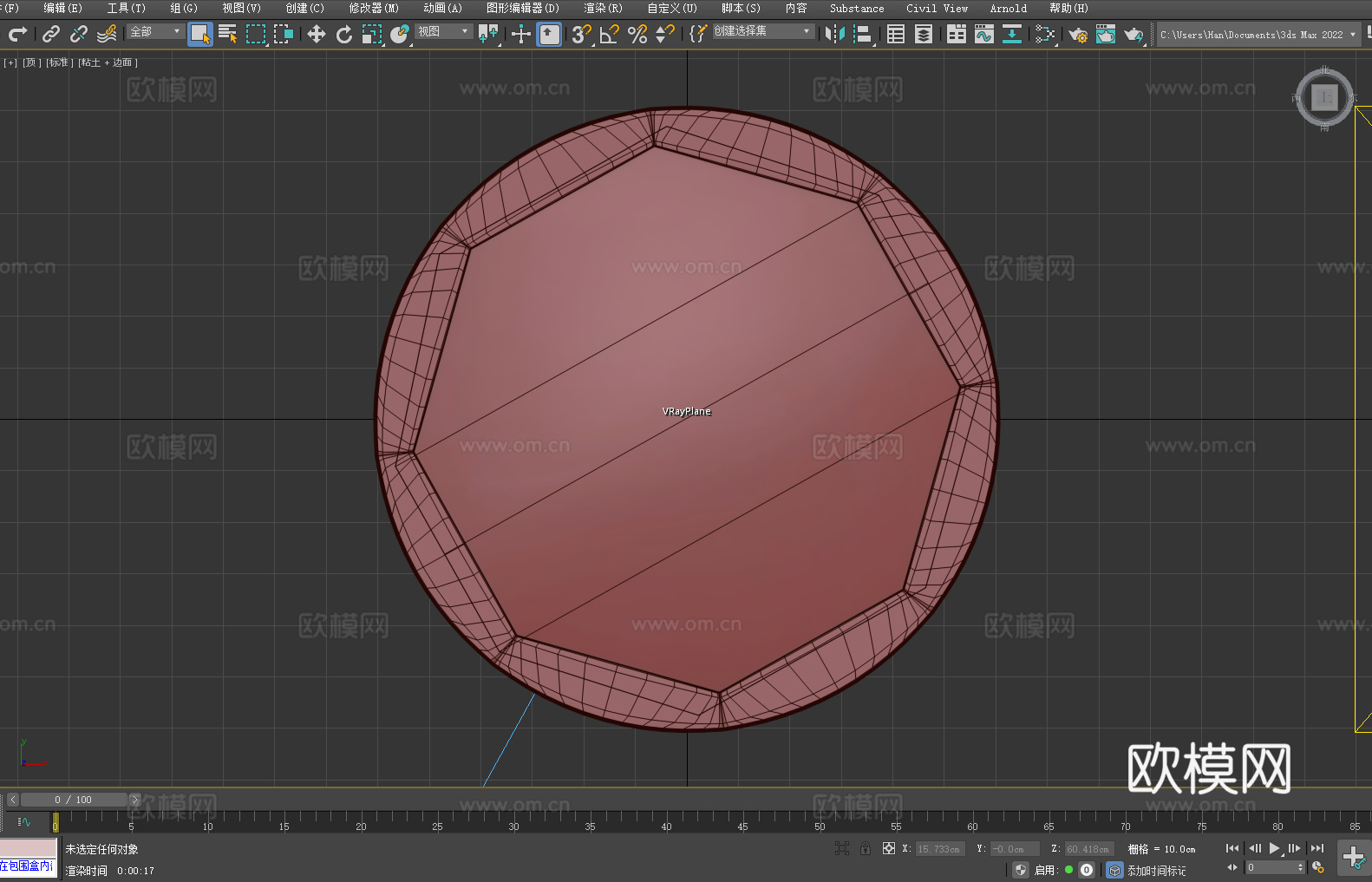Pick the Select and Move tool
This screenshot has height=882, width=1372.
(x=317, y=34)
